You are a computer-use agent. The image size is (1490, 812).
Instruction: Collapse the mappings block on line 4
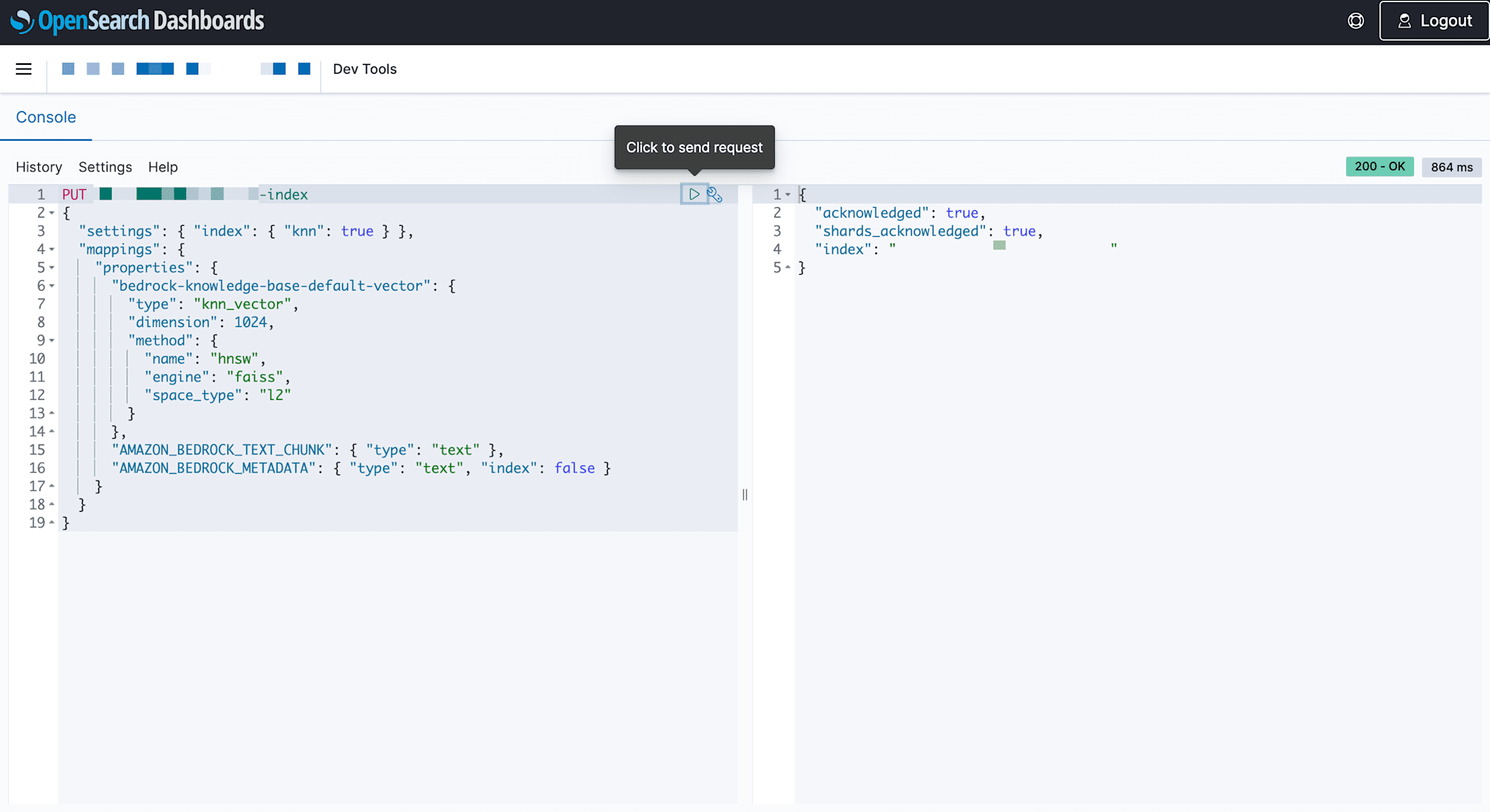pyautogui.click(x=52, y=250)
